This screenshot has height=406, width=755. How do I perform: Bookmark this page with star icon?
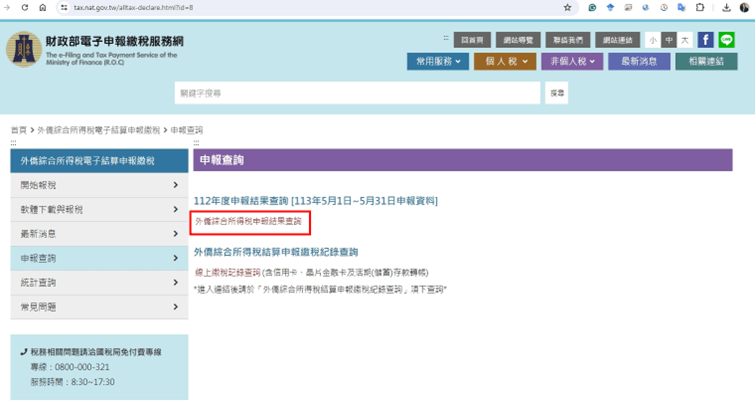tap(567, 7)
